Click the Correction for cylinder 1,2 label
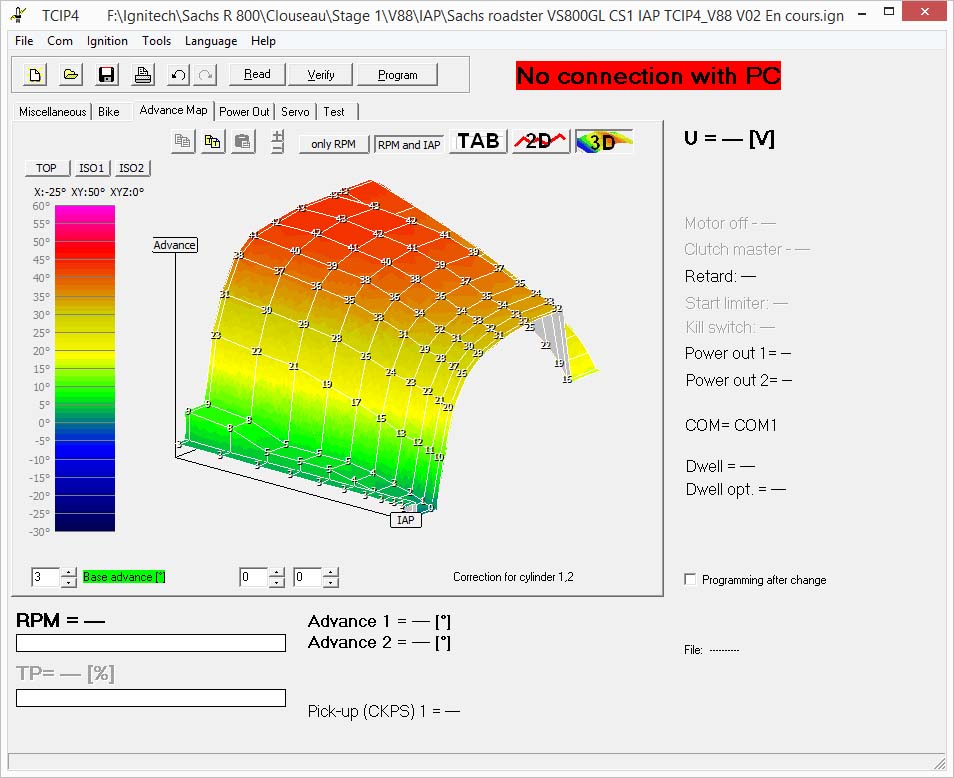 tap(513, 577)
